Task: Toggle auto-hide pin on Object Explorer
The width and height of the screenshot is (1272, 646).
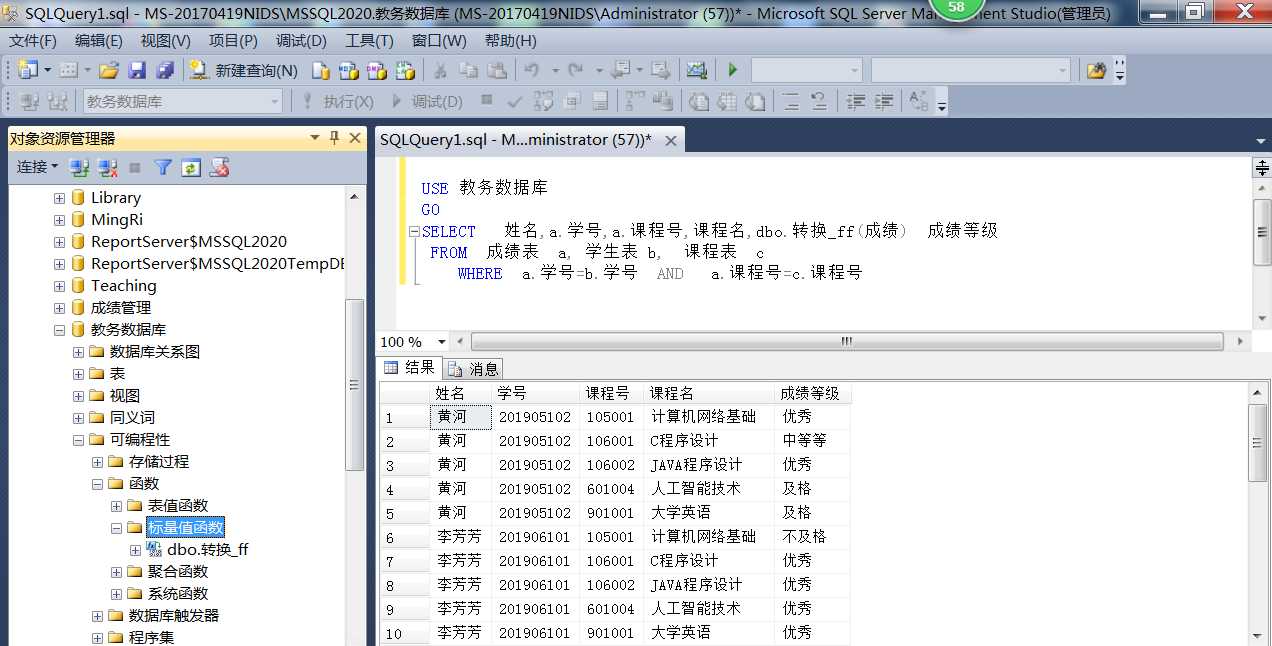Action: 334,138
